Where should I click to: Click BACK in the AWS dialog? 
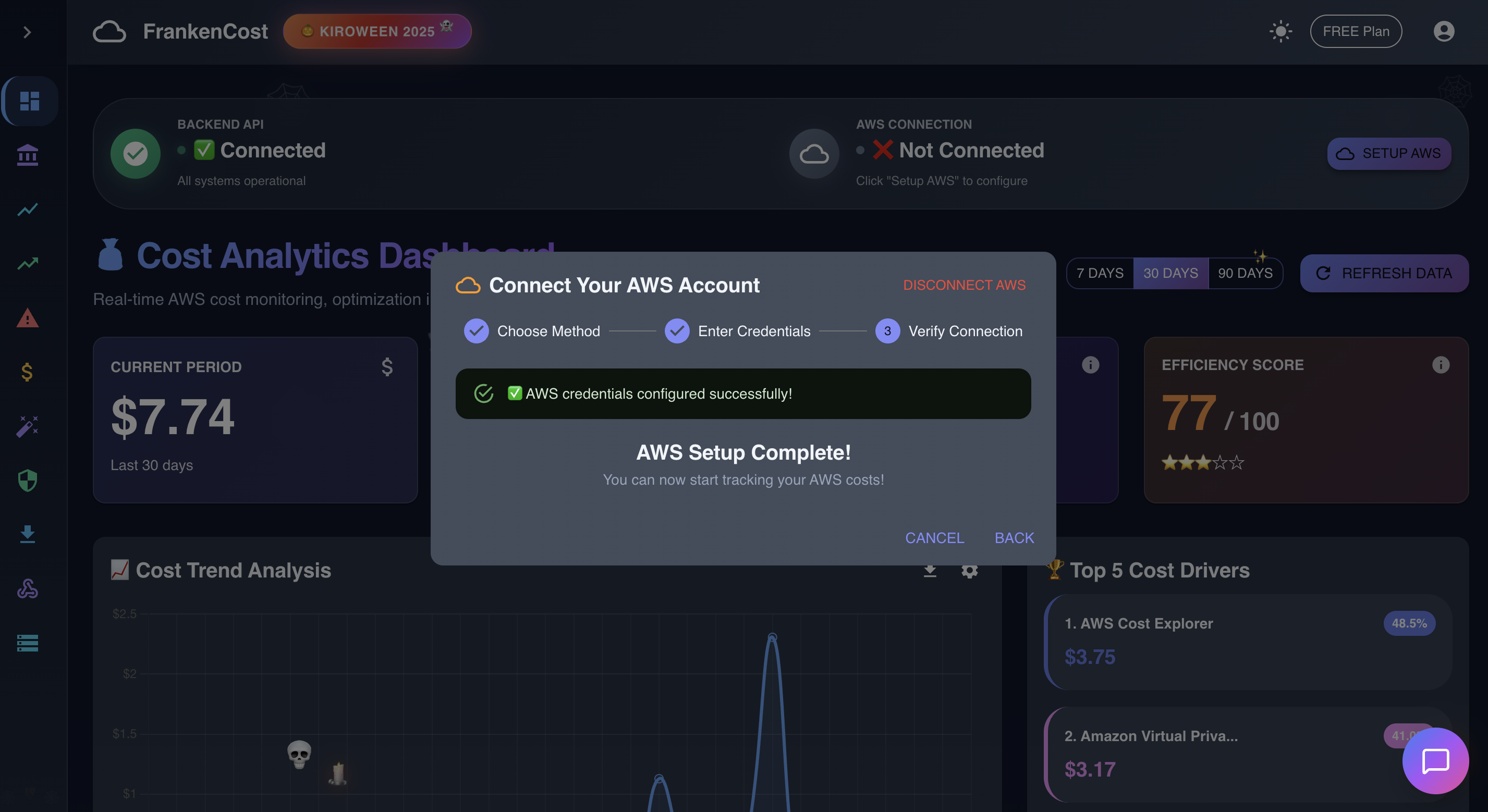pos(1014,538)
